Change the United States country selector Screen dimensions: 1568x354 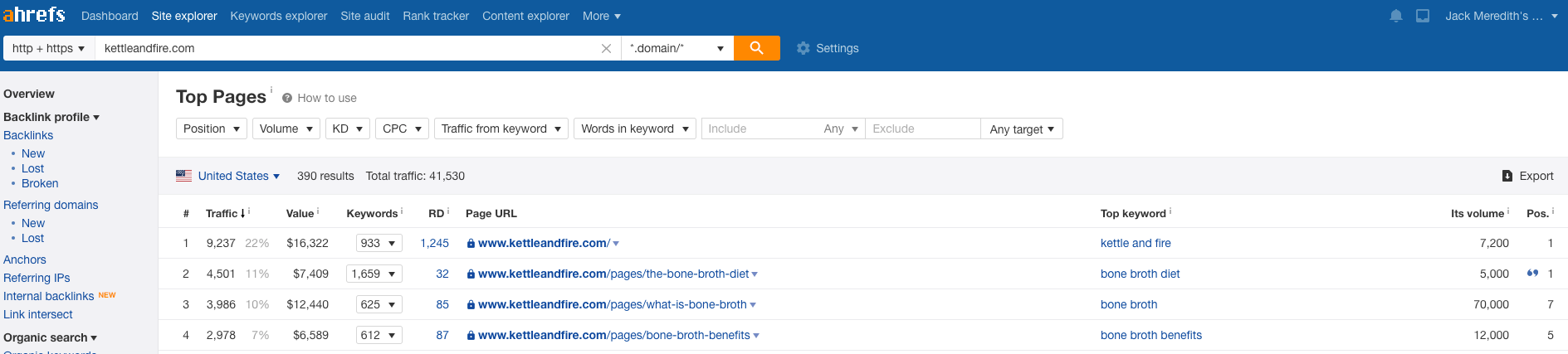[x=239, y=176]
